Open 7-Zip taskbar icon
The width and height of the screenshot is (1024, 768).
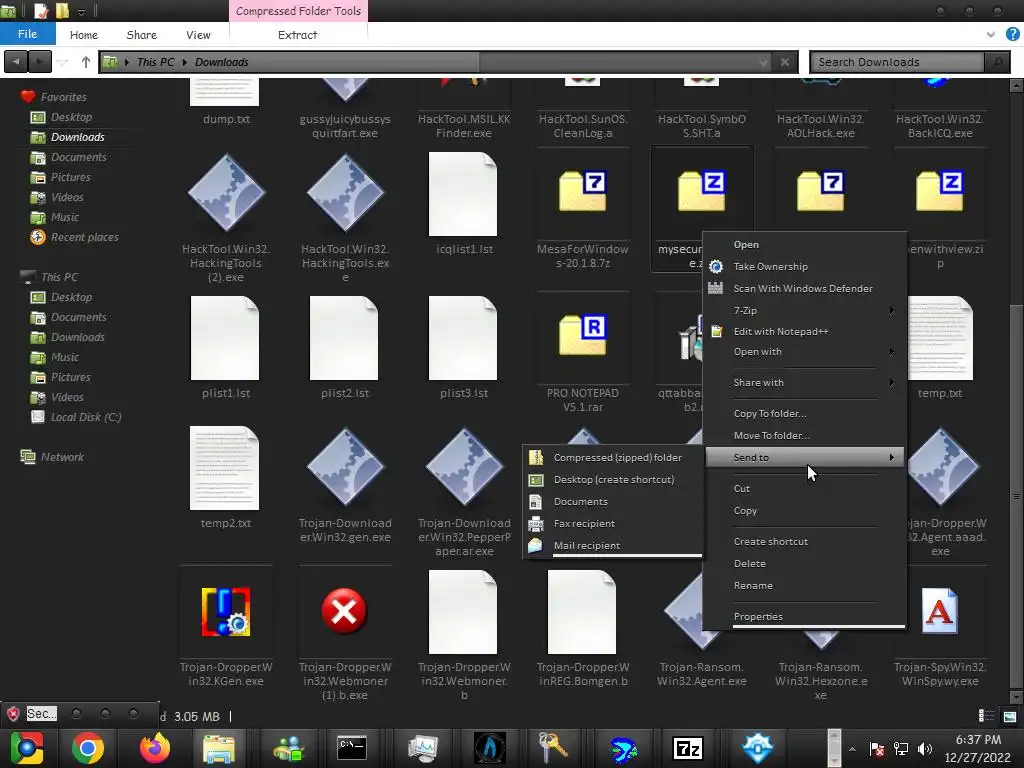688,748
